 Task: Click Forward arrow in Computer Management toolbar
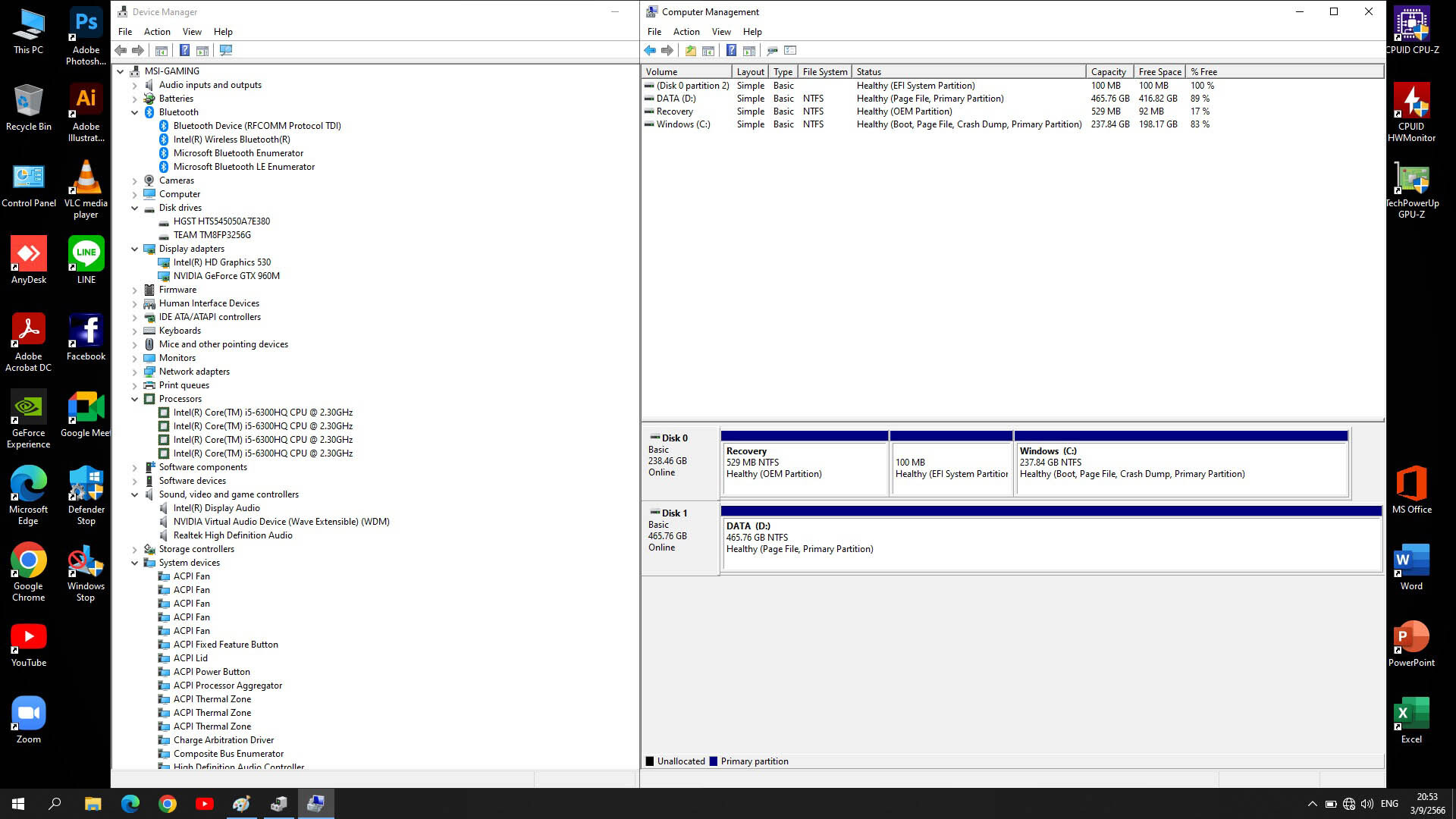point(667,51)
